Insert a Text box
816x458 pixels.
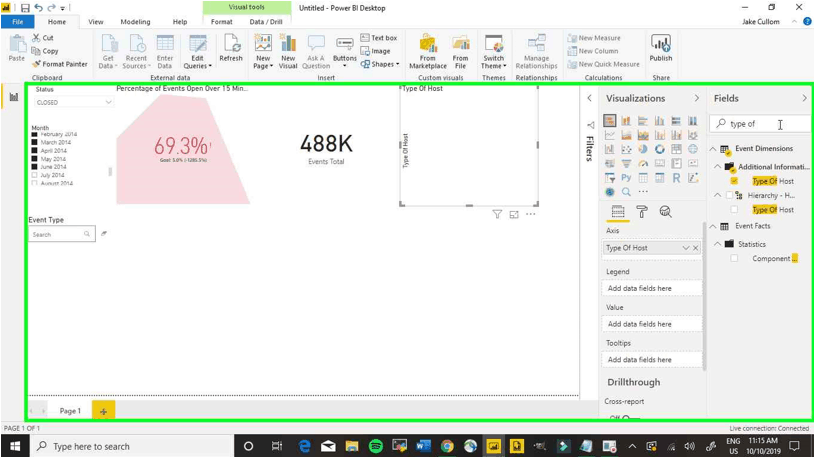coord(379,38)
